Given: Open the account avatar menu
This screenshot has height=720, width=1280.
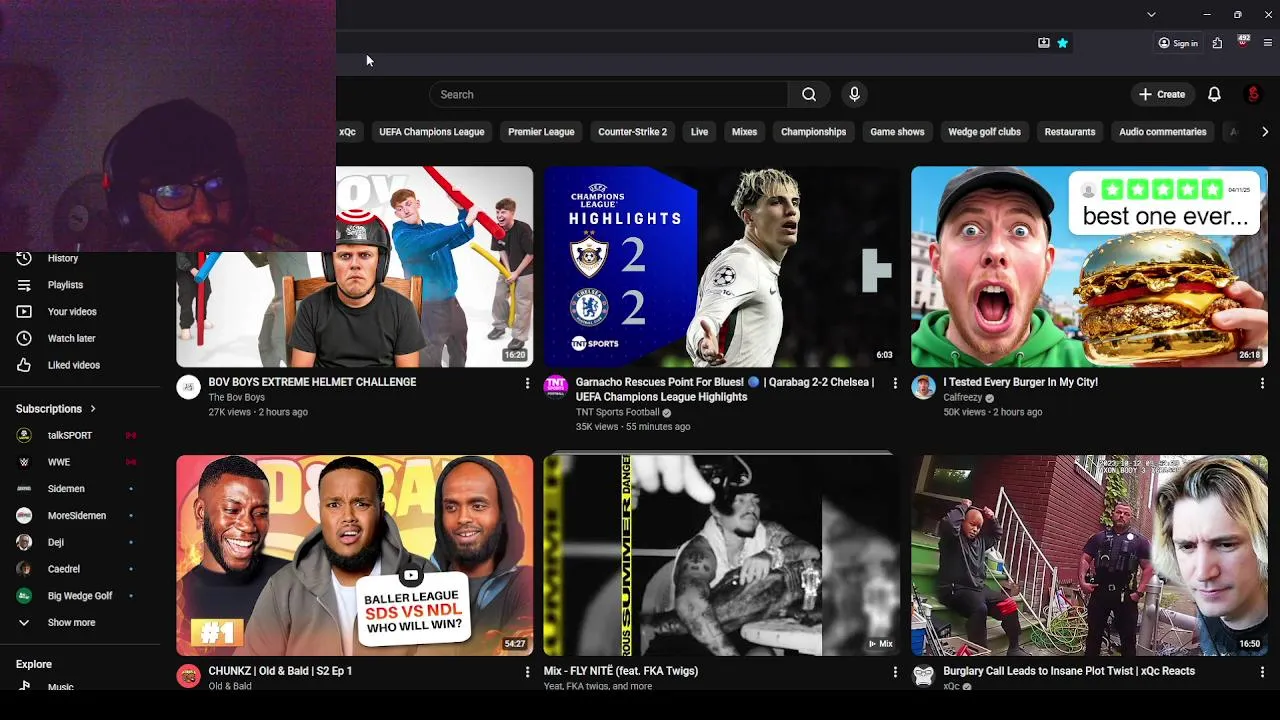Looking at the screenshot, I should [x=1253, y=94].
